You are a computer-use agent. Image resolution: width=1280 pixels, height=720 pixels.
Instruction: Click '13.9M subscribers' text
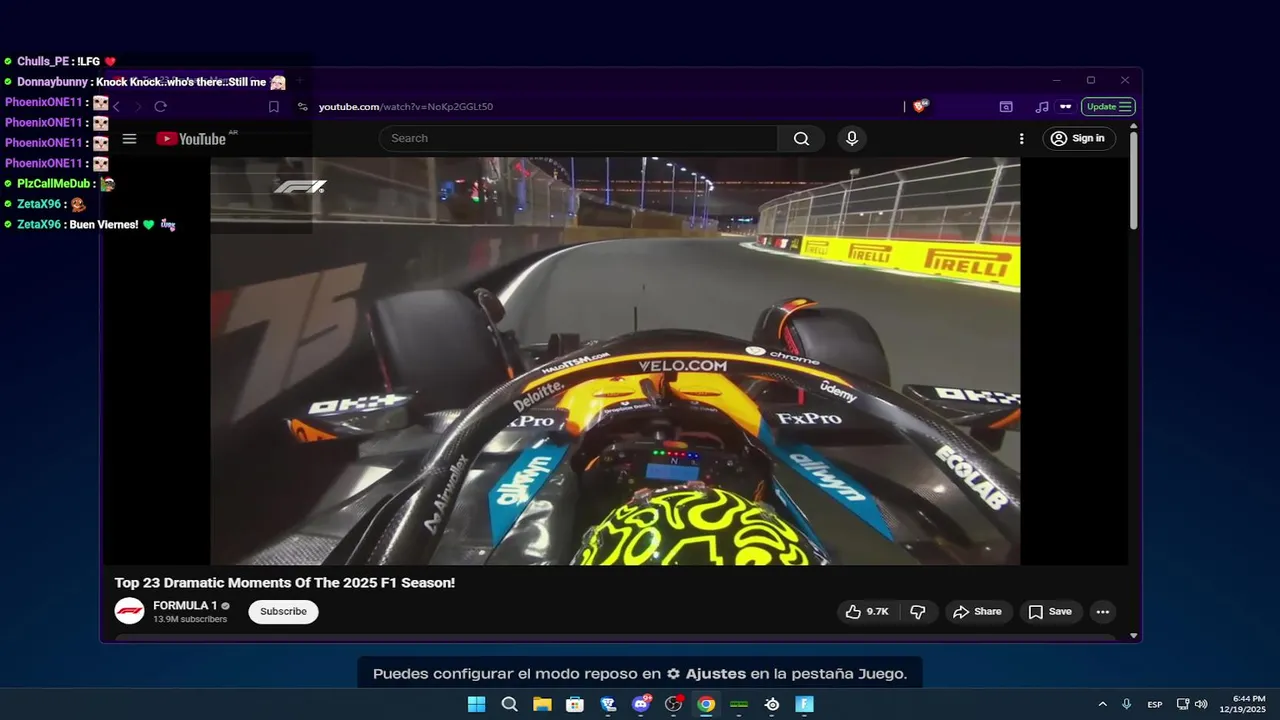190,620
